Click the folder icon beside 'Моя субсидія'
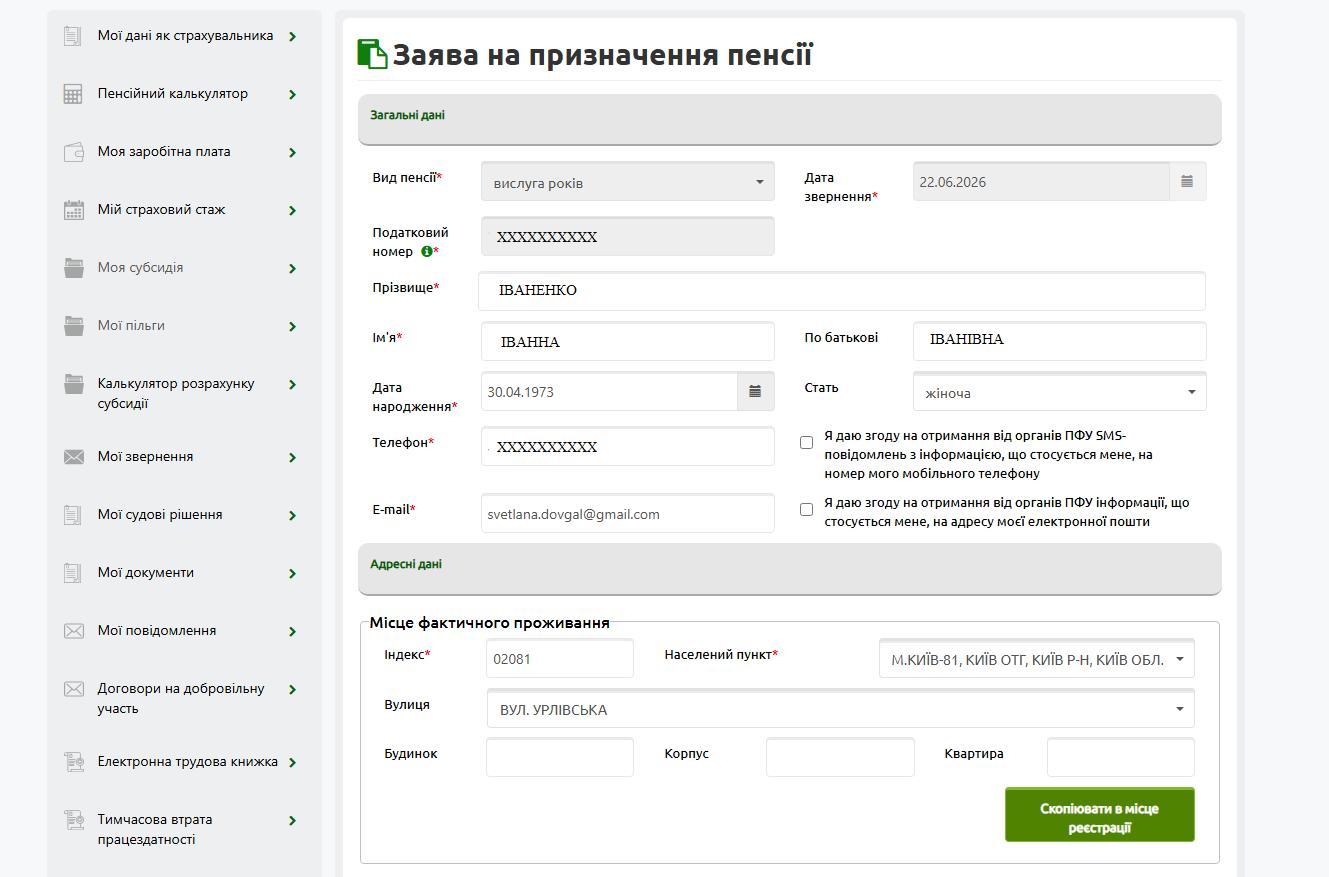Screen dimensions: 1329x877 73,268
